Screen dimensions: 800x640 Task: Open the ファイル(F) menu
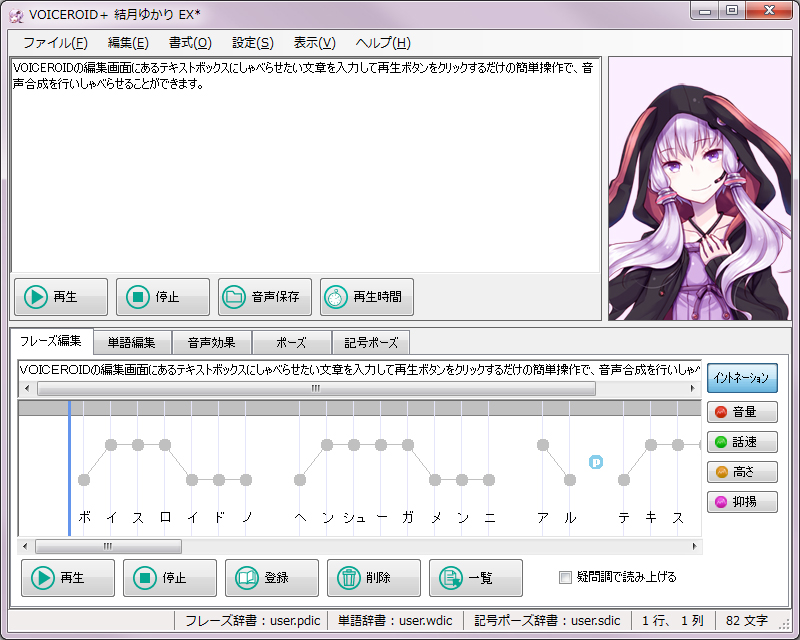56,43
